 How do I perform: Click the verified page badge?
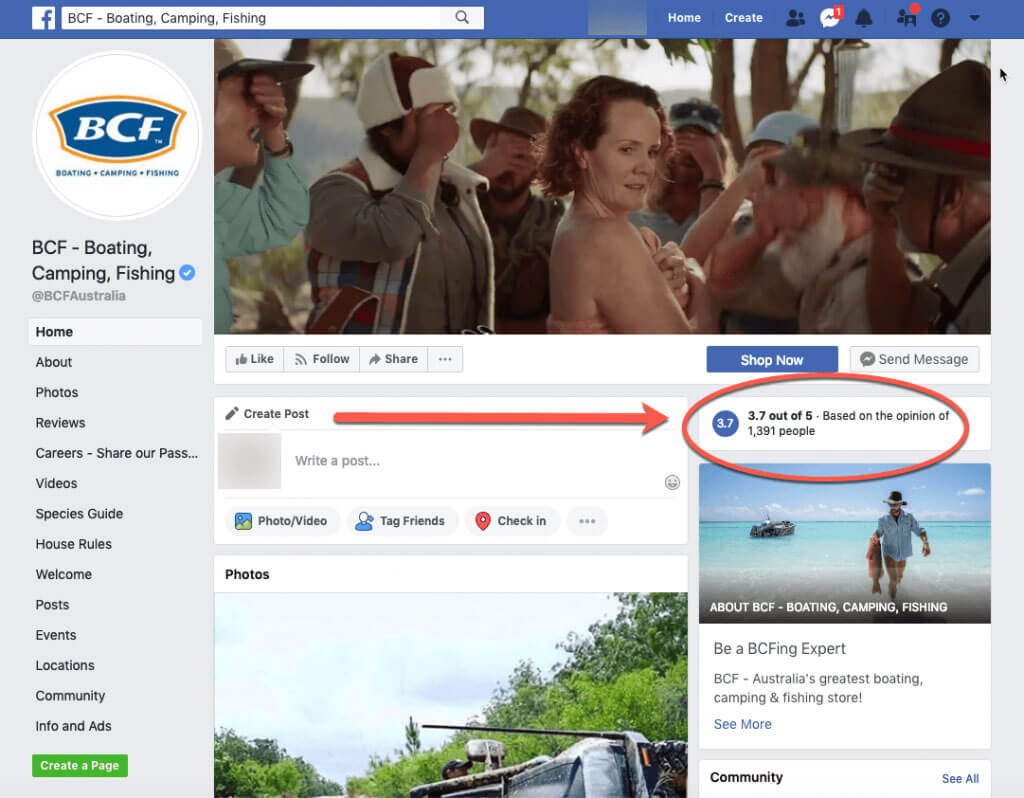coord(187,273)
